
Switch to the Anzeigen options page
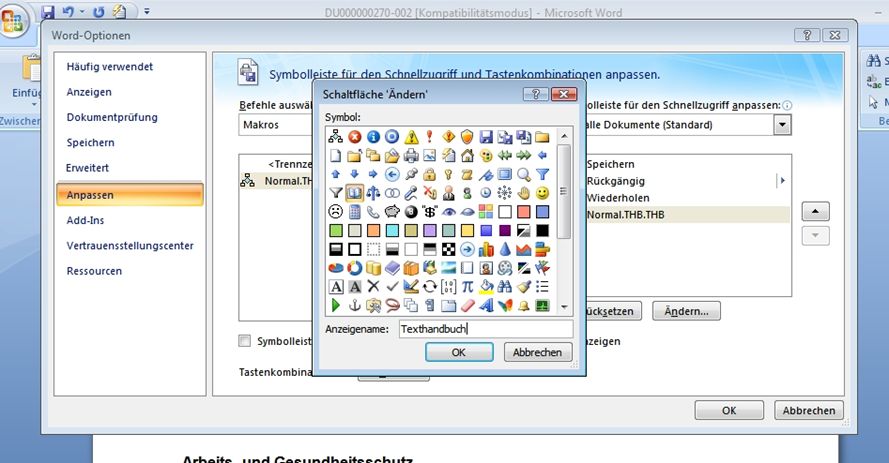[89, 92]
